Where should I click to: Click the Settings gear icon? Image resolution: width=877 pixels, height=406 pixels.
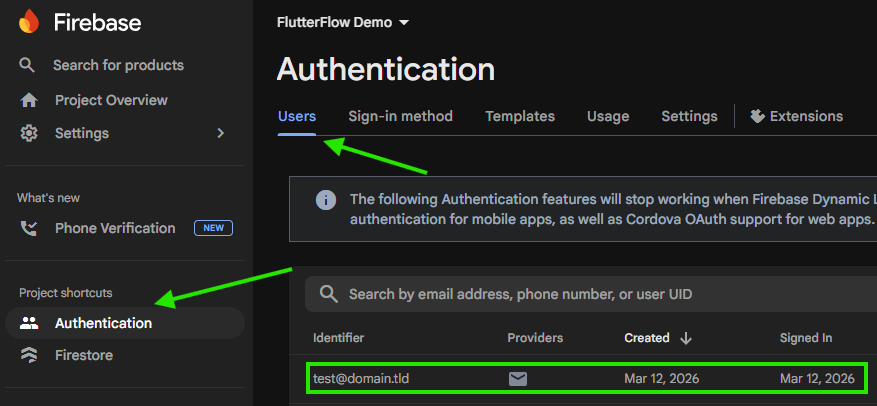point(29,134)
